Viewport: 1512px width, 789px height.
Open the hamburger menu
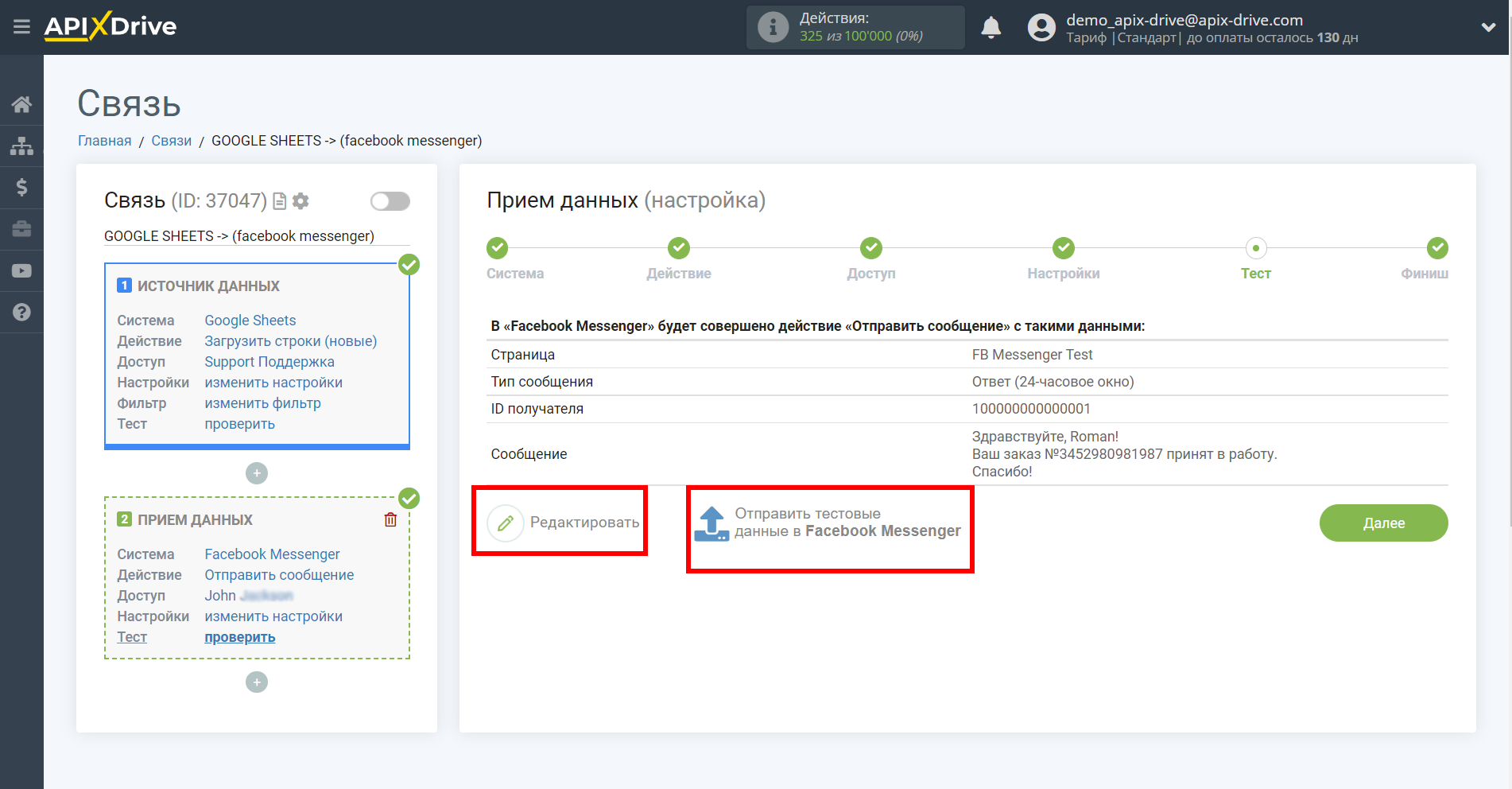(x=21, y=27)
